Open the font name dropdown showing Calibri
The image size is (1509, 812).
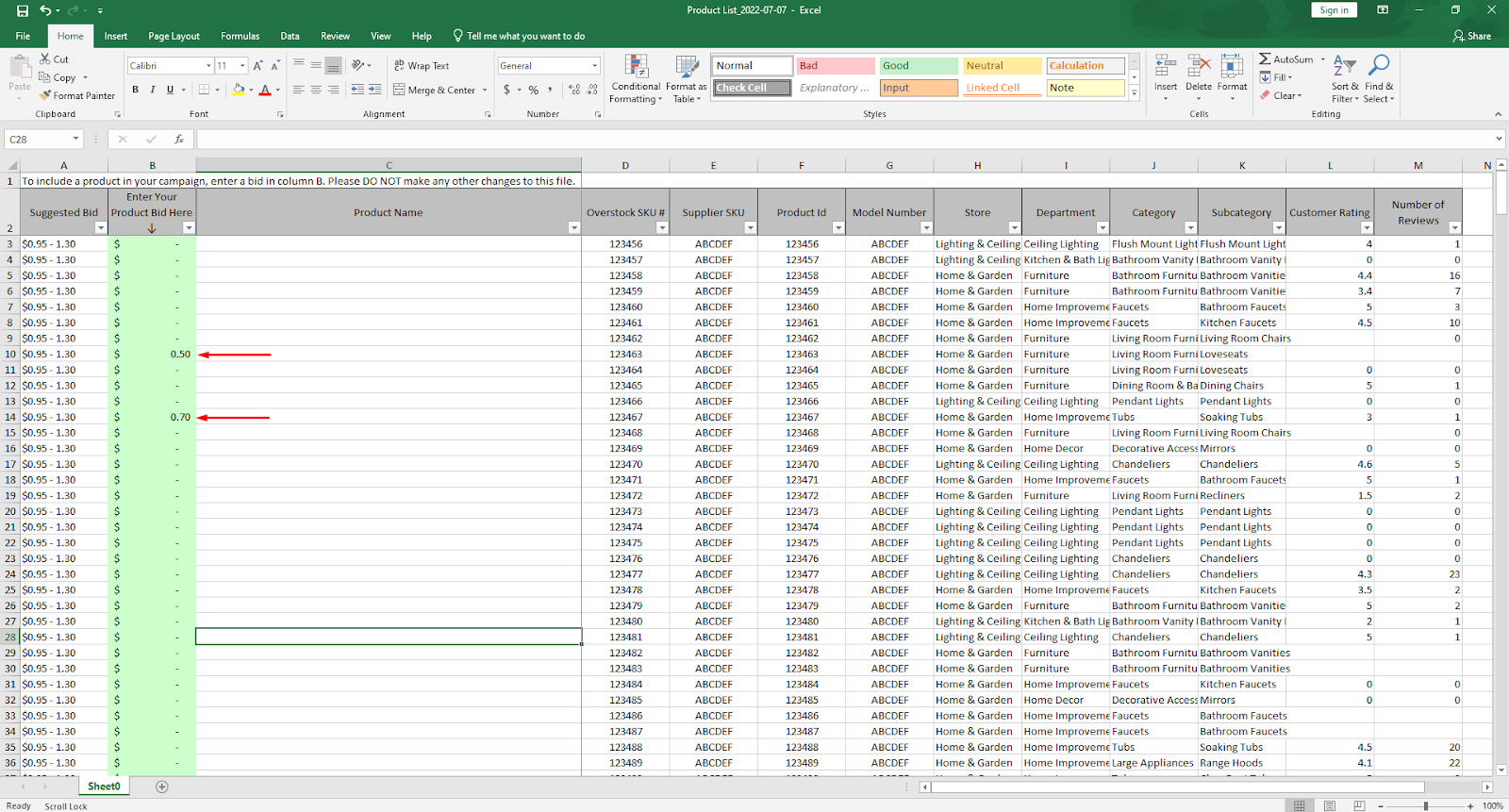coord(208,66)
